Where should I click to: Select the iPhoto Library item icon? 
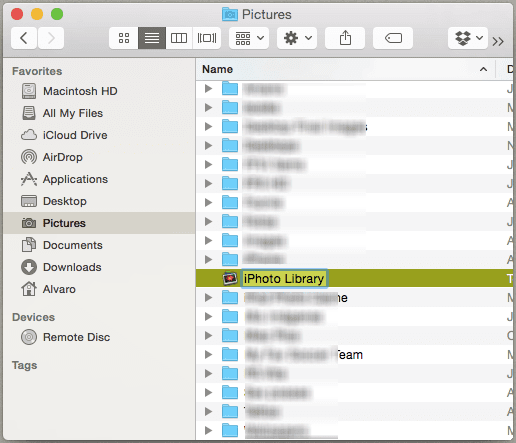(230, 278)
